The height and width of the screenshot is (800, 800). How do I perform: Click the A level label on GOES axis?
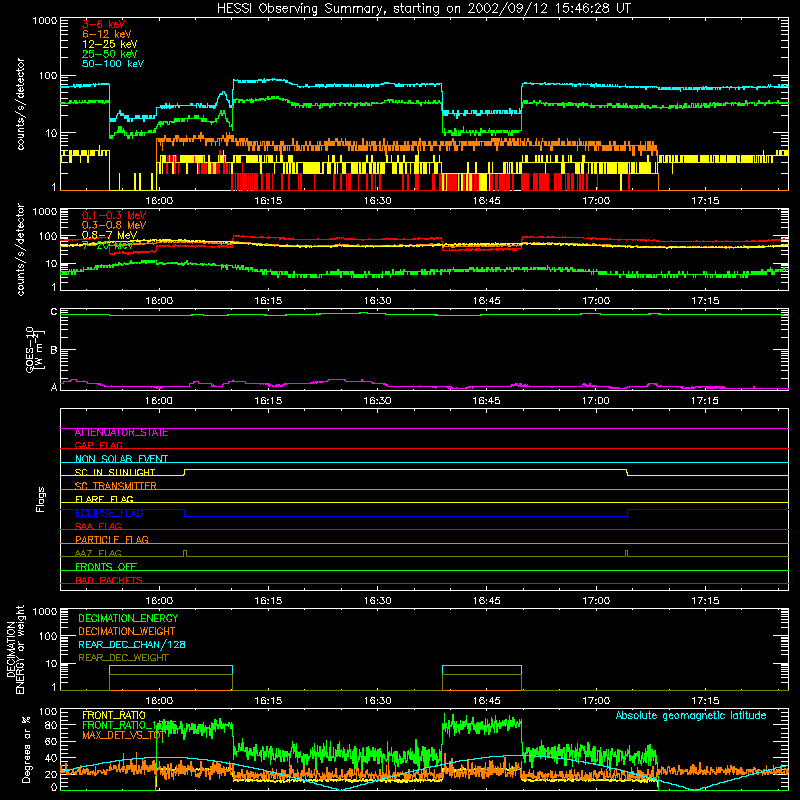pos(54,387)
